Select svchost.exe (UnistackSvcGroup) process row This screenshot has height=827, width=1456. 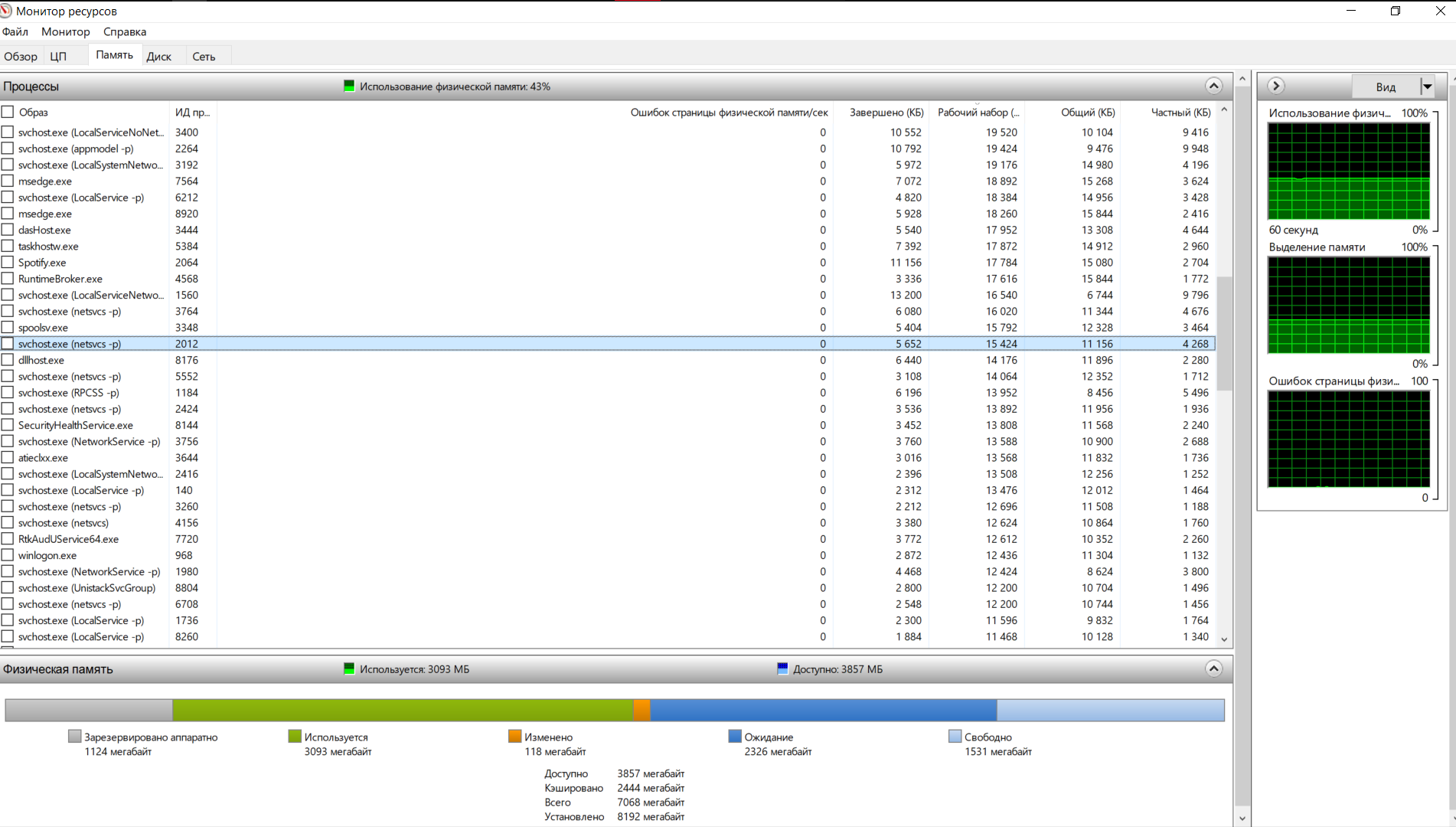tap(608, 587)
